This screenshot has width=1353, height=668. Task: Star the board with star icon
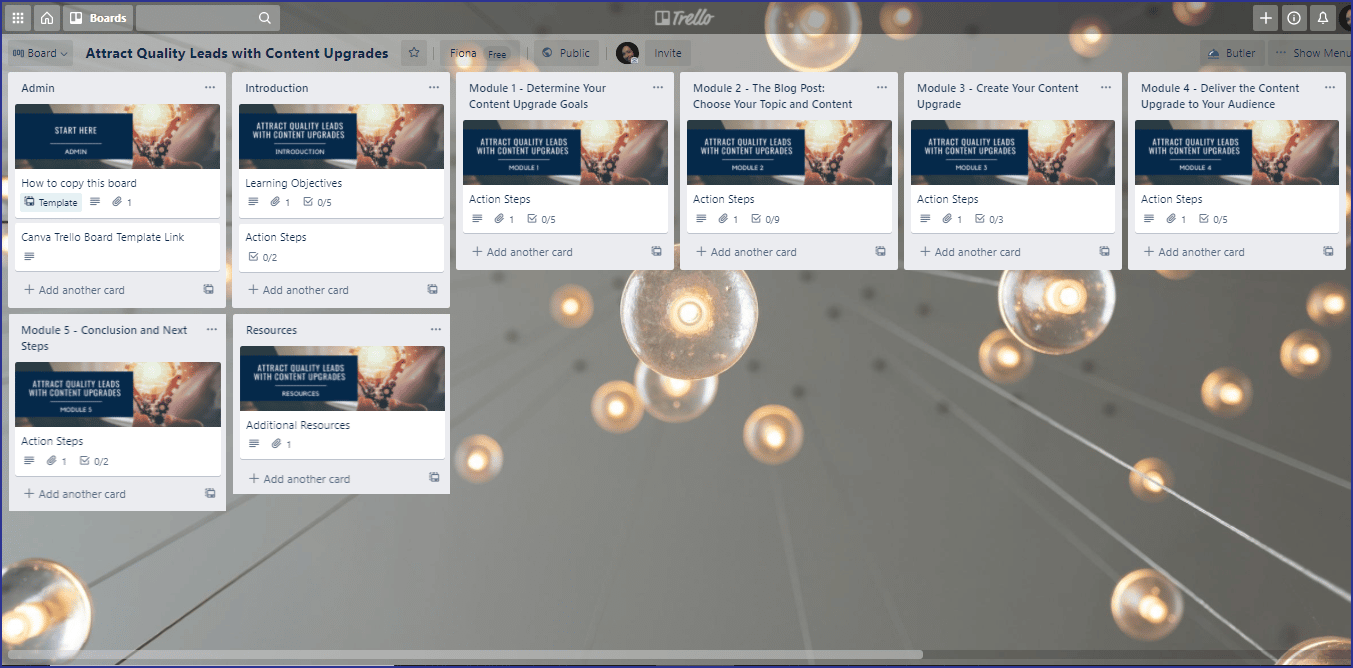413,53
